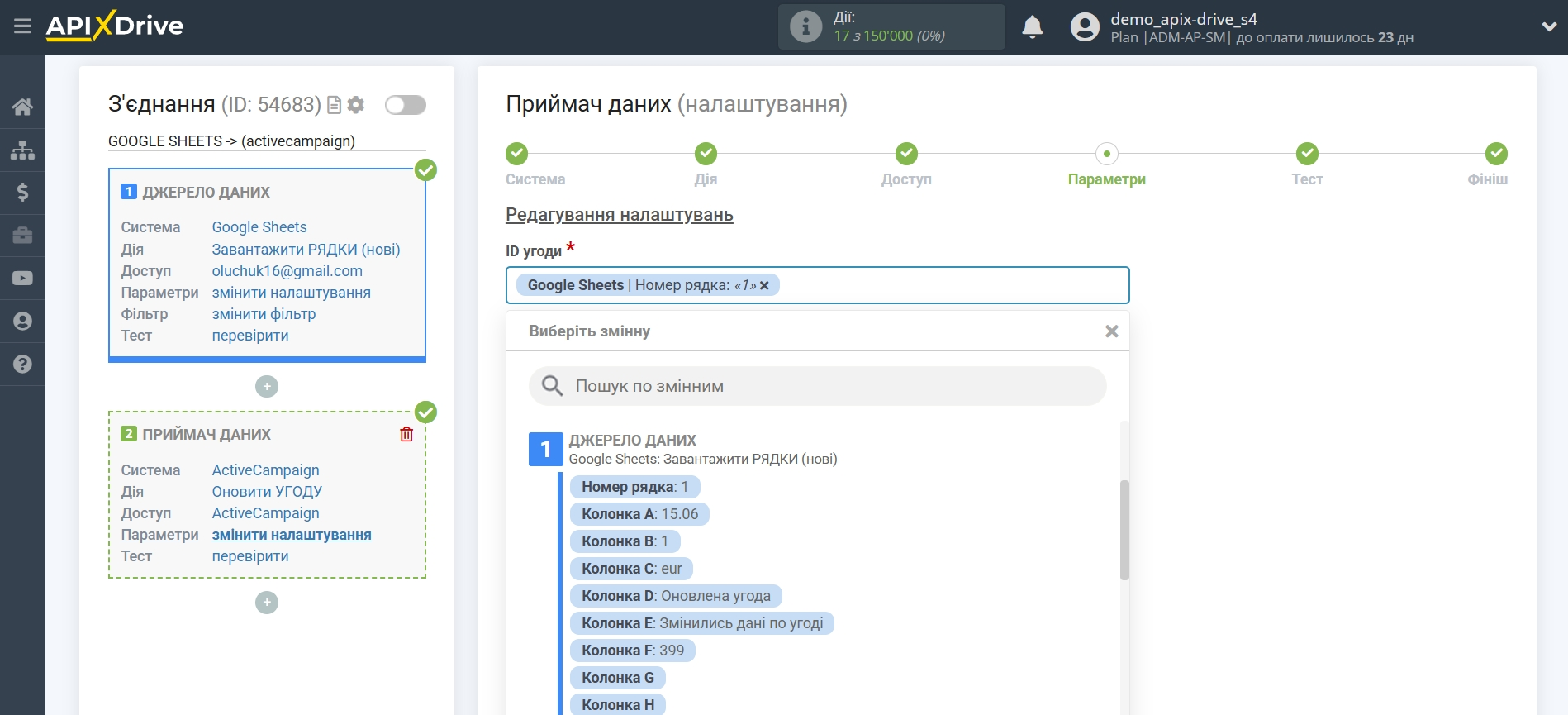Click the receiver Параметри label
The image size is (1568, 715).
159,534
